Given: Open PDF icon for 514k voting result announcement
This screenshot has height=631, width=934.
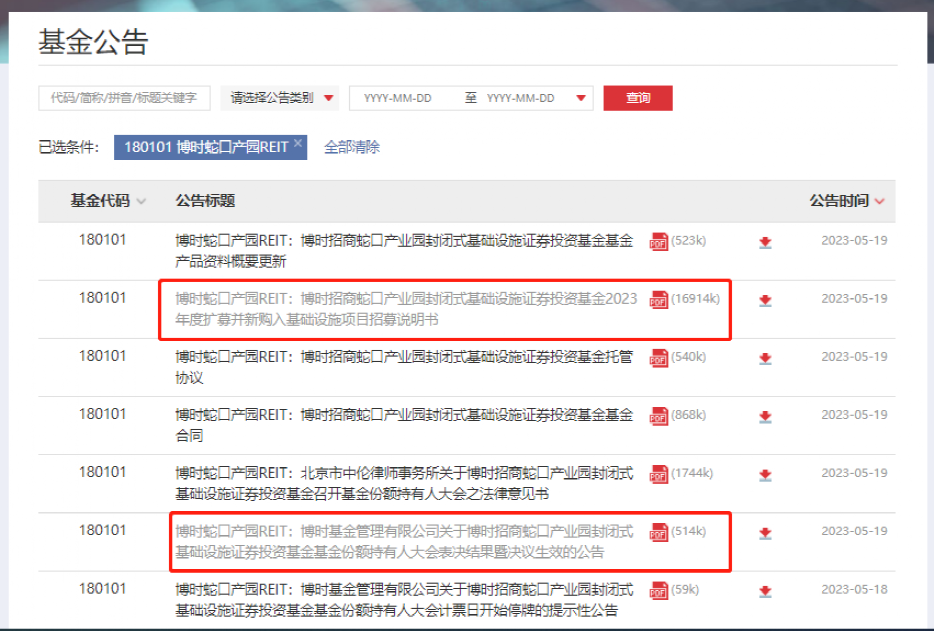Looking at the screenshot, I should pos(658,532).
